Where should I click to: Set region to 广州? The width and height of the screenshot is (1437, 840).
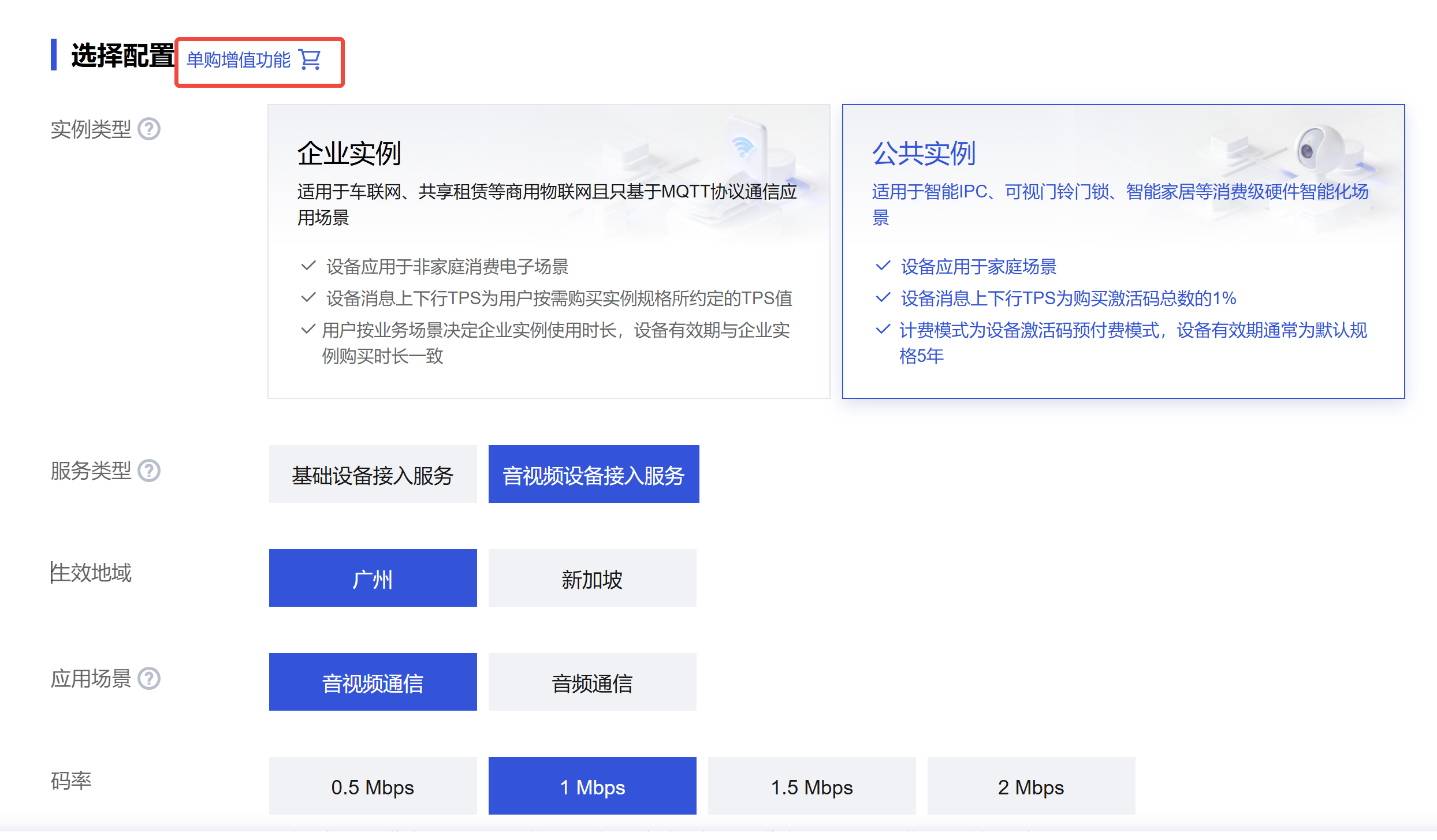coord(373,578)
